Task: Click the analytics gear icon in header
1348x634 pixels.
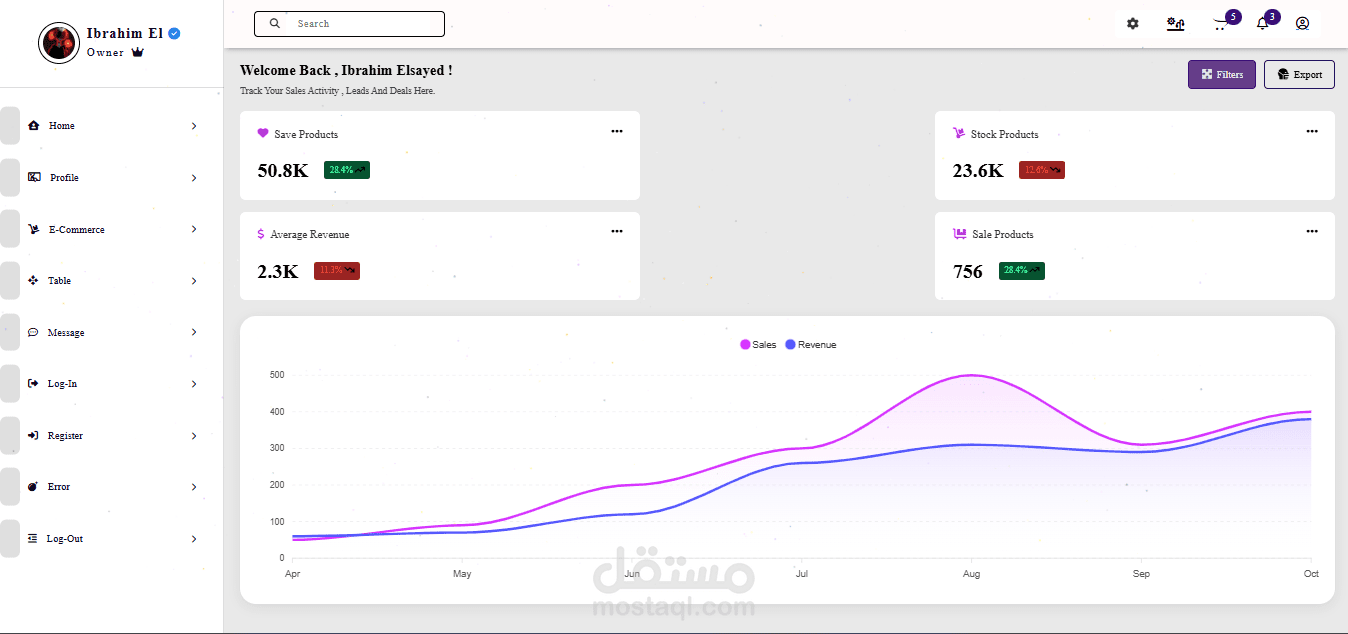Action: click(x=1176, y=24)
